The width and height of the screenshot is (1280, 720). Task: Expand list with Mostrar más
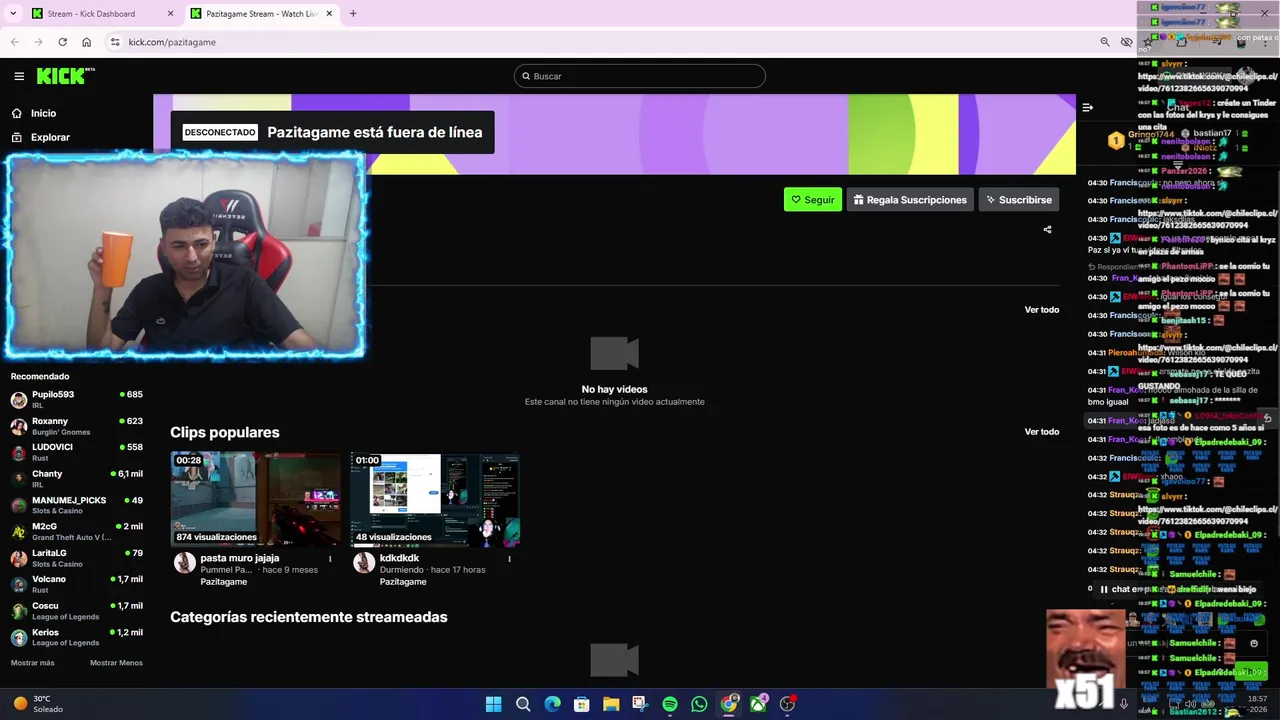click(x=32, y=663)
